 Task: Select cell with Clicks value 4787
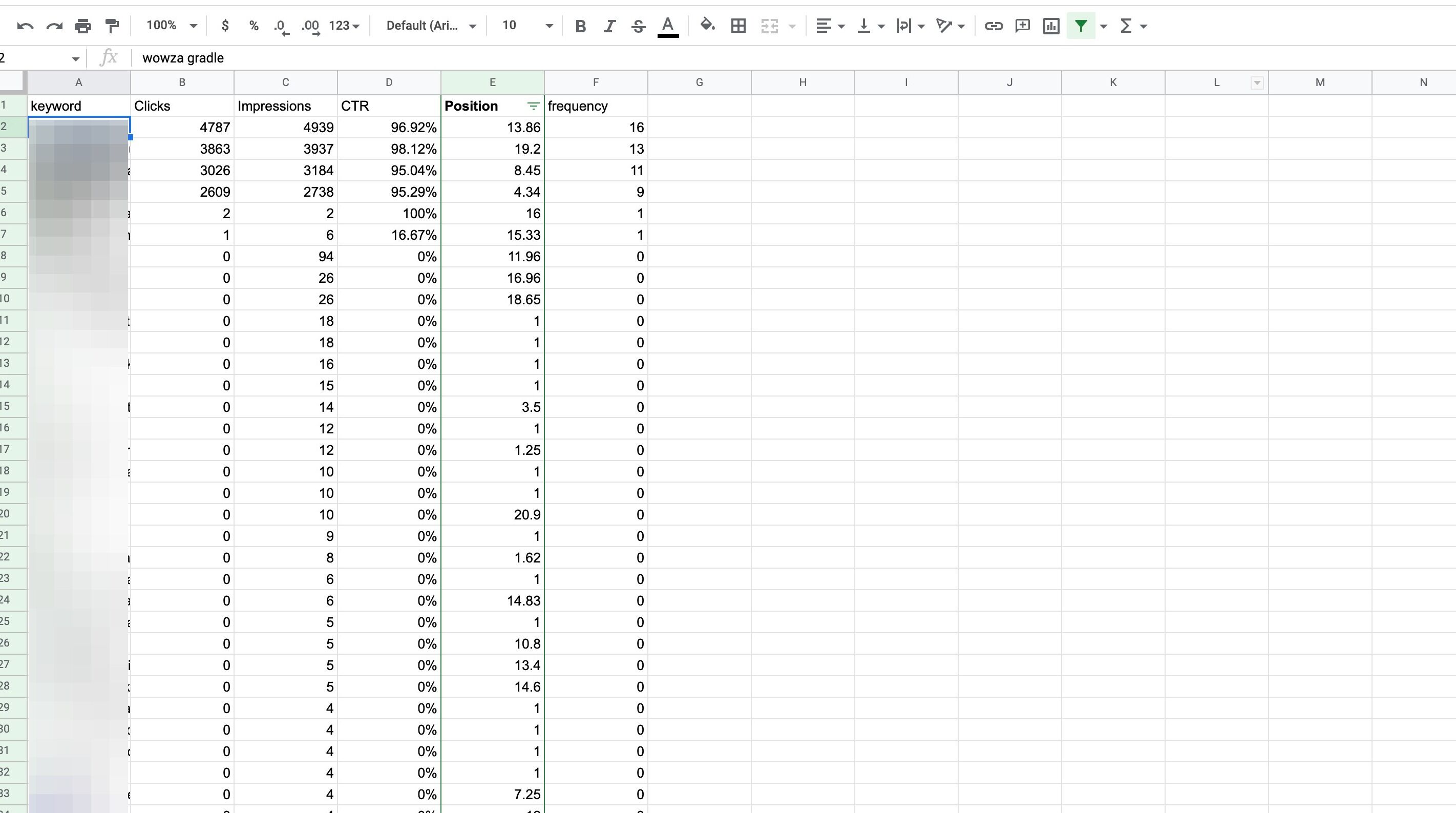pos(182,128)
